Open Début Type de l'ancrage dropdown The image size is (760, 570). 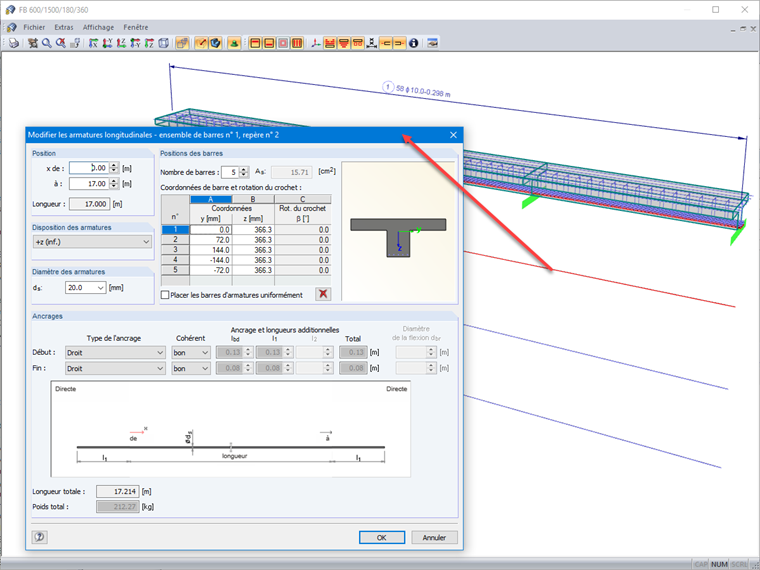[115, 353]
